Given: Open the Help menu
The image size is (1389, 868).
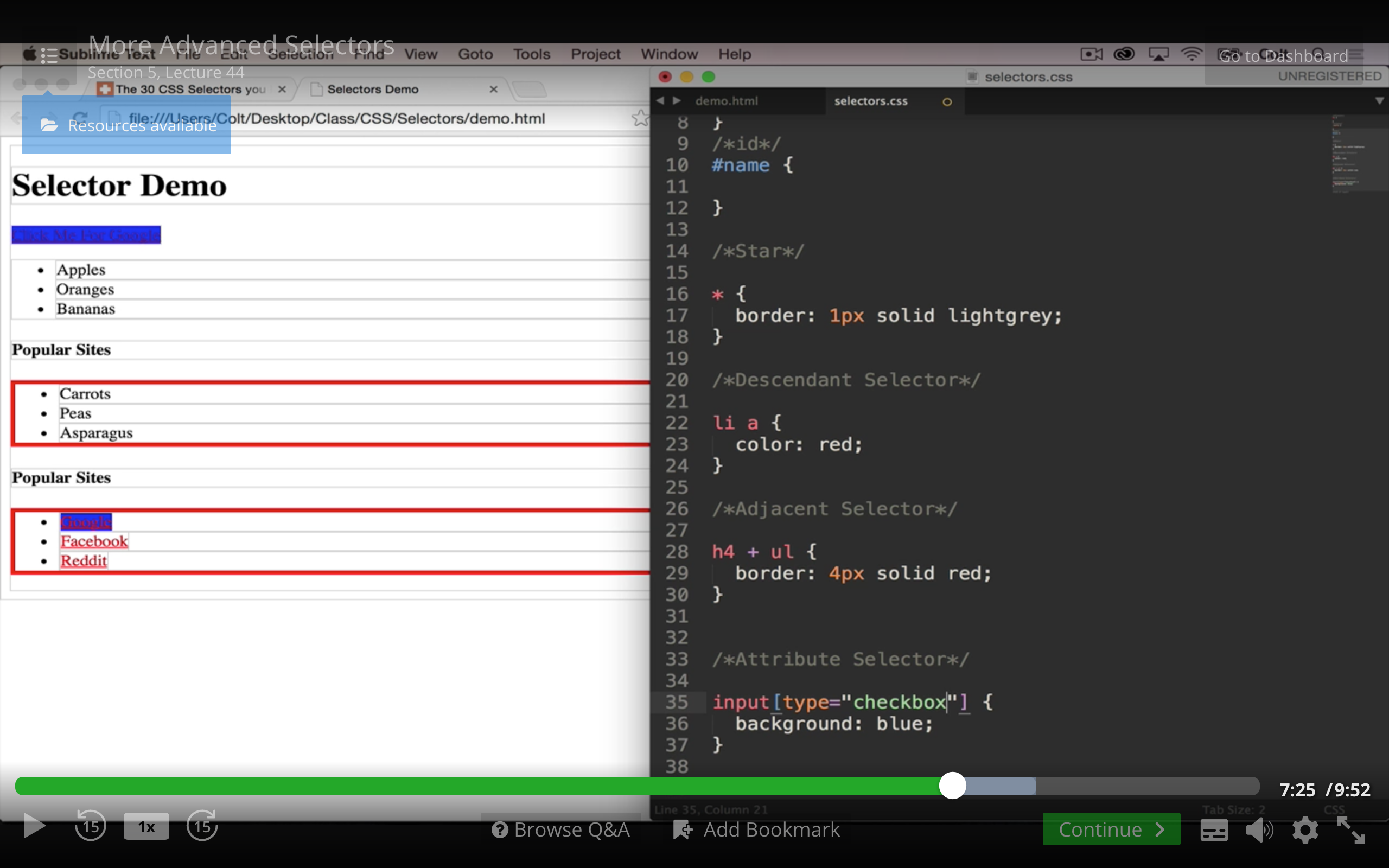Looking at the screenshot, I should click(735, 54).
